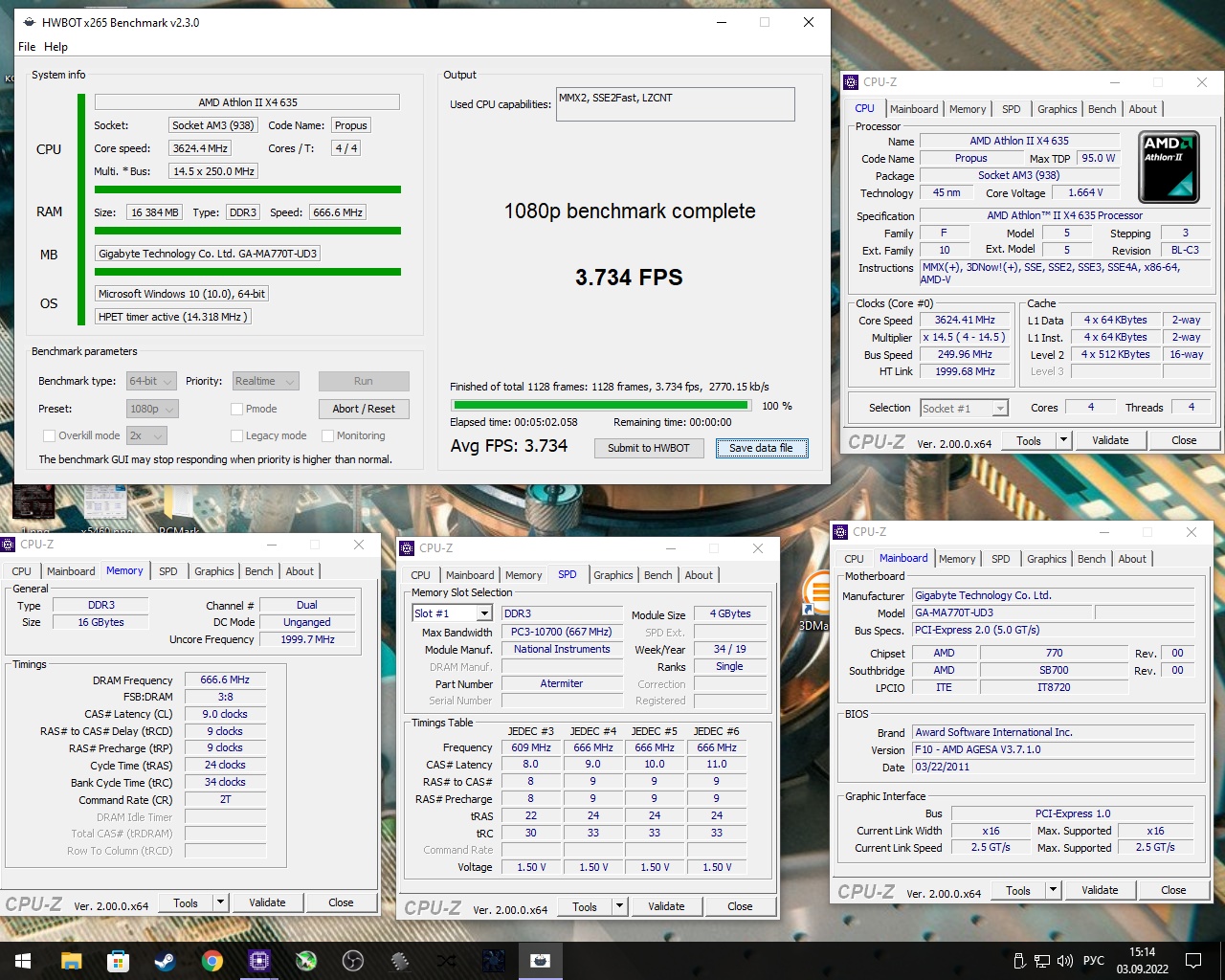Open OBS Studio from the taskbar
Screen dimensions: 1225x980
pyautogui.click(x=353, y=961)
